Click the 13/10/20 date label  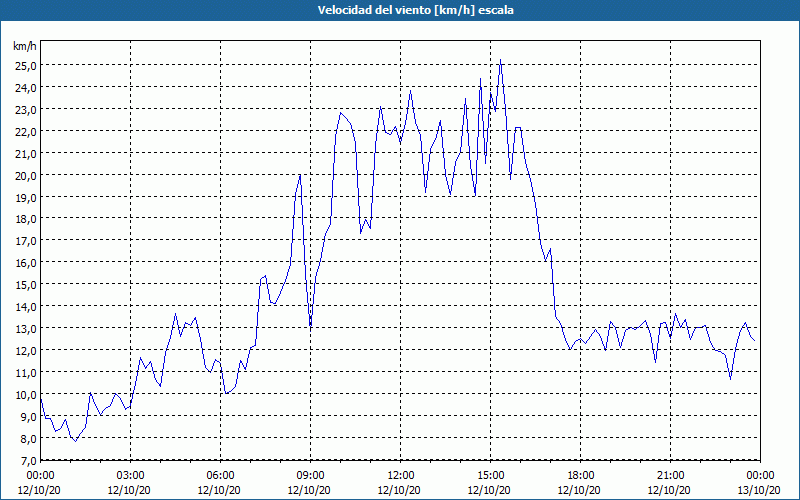759,490
